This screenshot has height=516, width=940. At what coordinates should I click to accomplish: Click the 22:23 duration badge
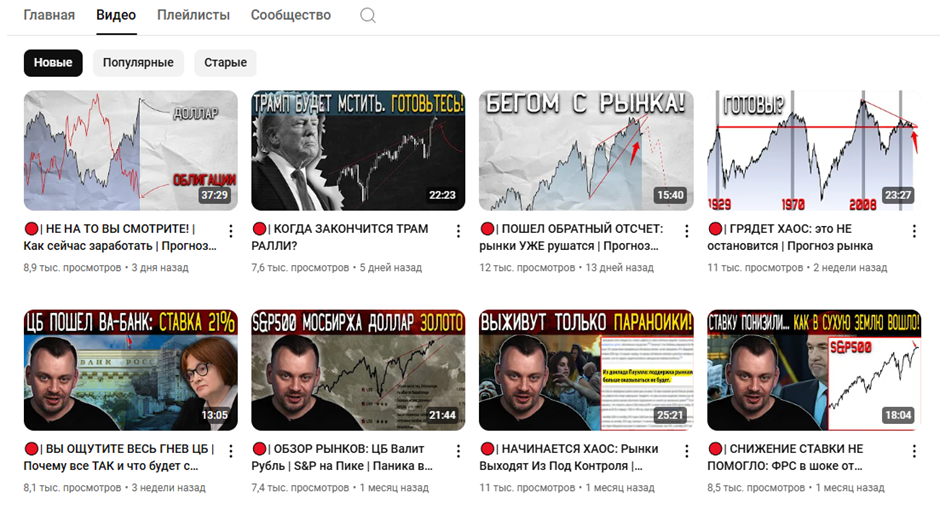click(x=442, y=195)
